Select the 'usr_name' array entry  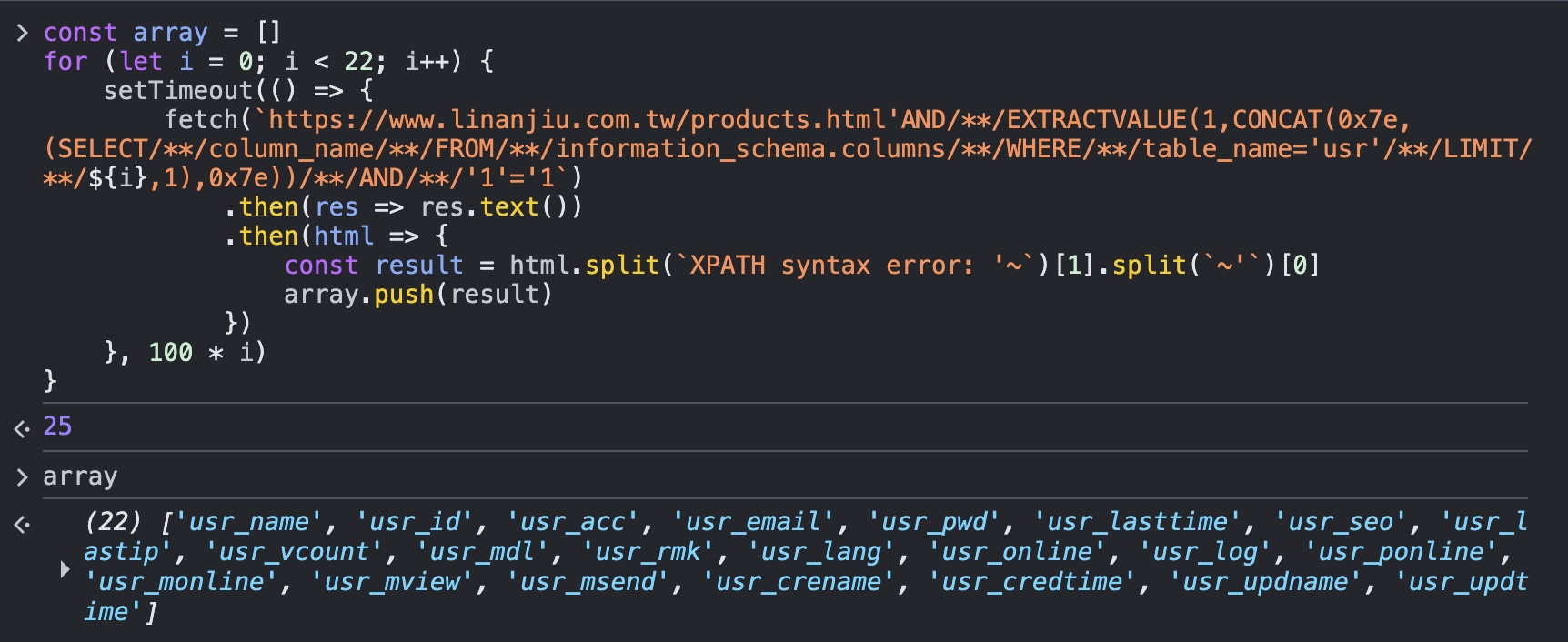coord(248,522)
